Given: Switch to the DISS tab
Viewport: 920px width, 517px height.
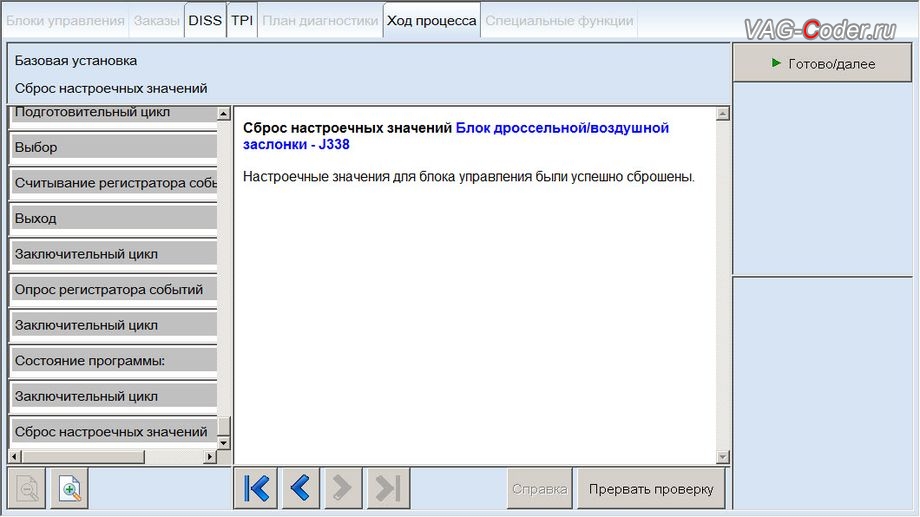Looking at the screenshot, I should (x=205, y=21).
